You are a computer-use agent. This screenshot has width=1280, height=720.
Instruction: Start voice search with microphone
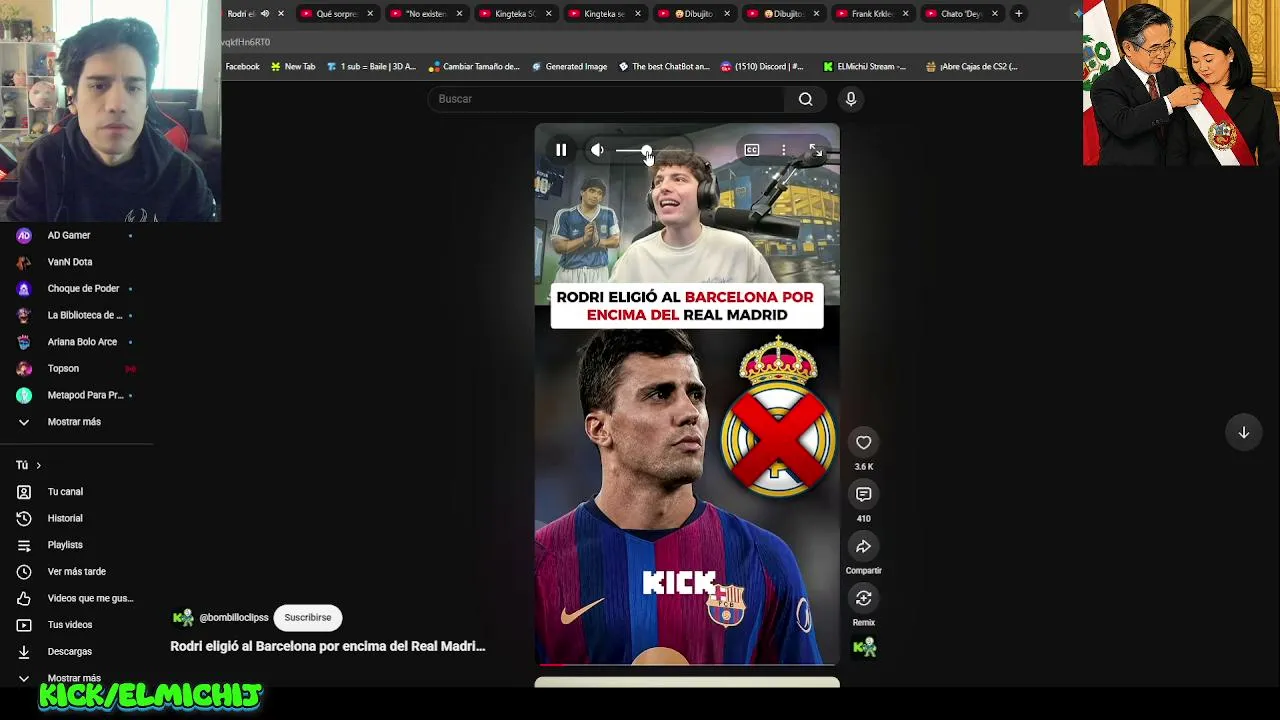pyautogui.click(x=851, y=99)
